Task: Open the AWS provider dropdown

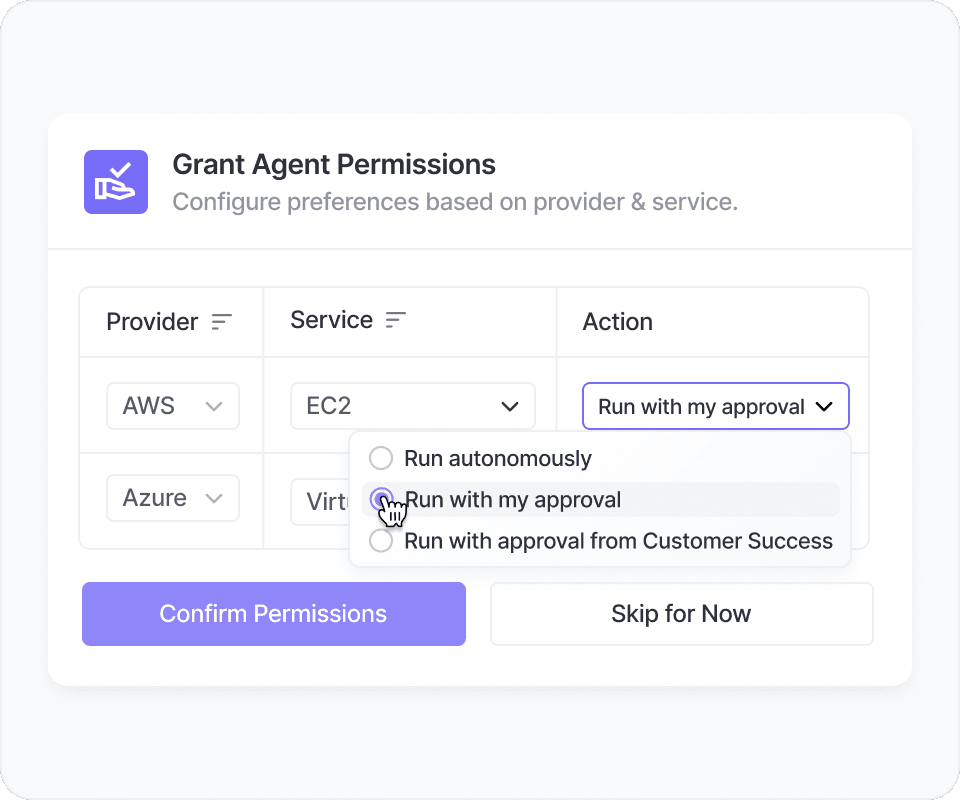Action: pos(172,406)
